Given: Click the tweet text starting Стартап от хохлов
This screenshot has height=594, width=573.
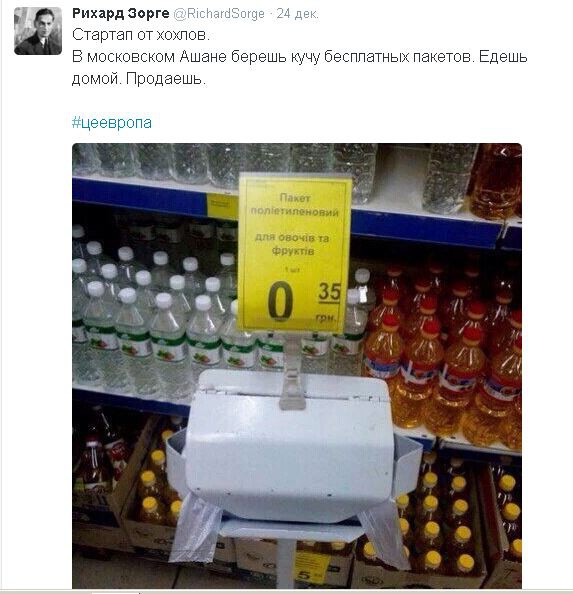Looking at the screenshot, I should [141, 35].
